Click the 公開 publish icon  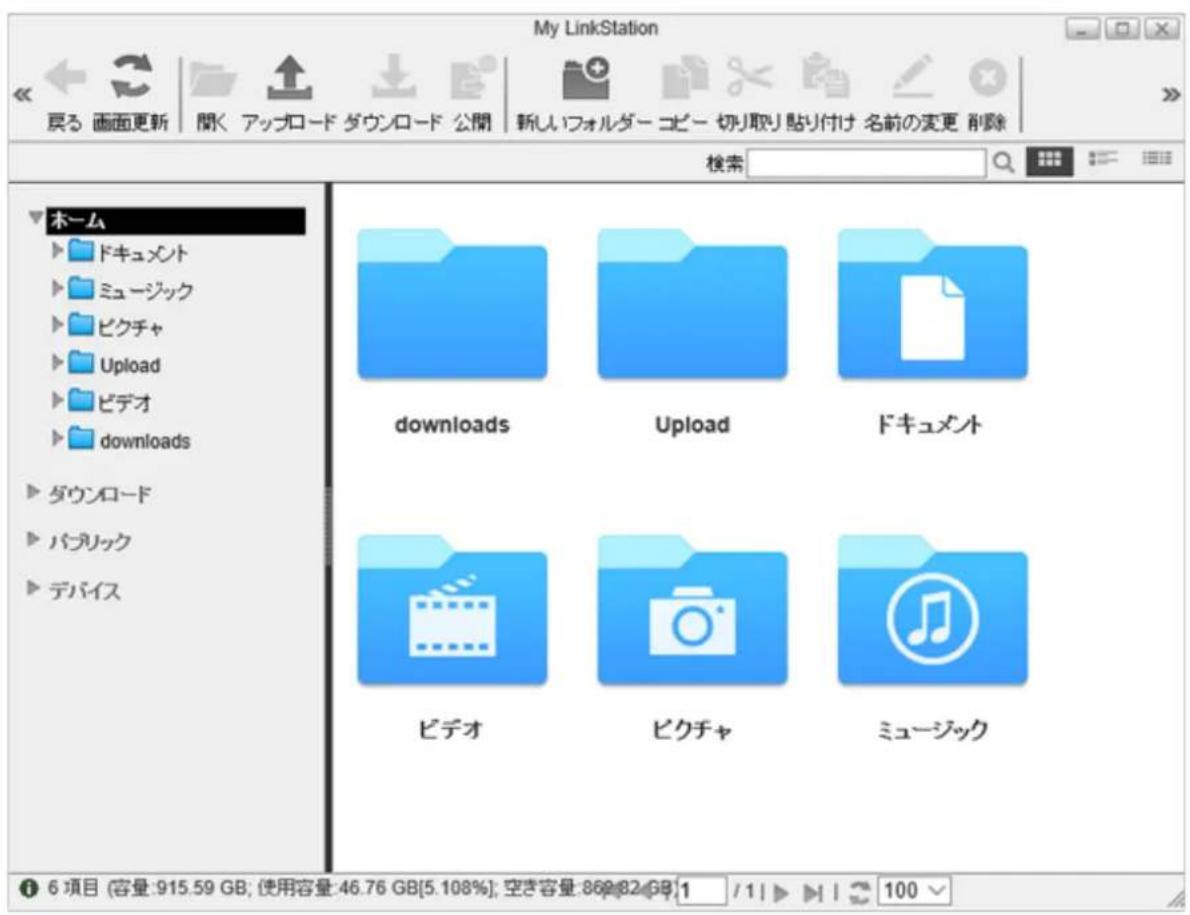point(472,77)
